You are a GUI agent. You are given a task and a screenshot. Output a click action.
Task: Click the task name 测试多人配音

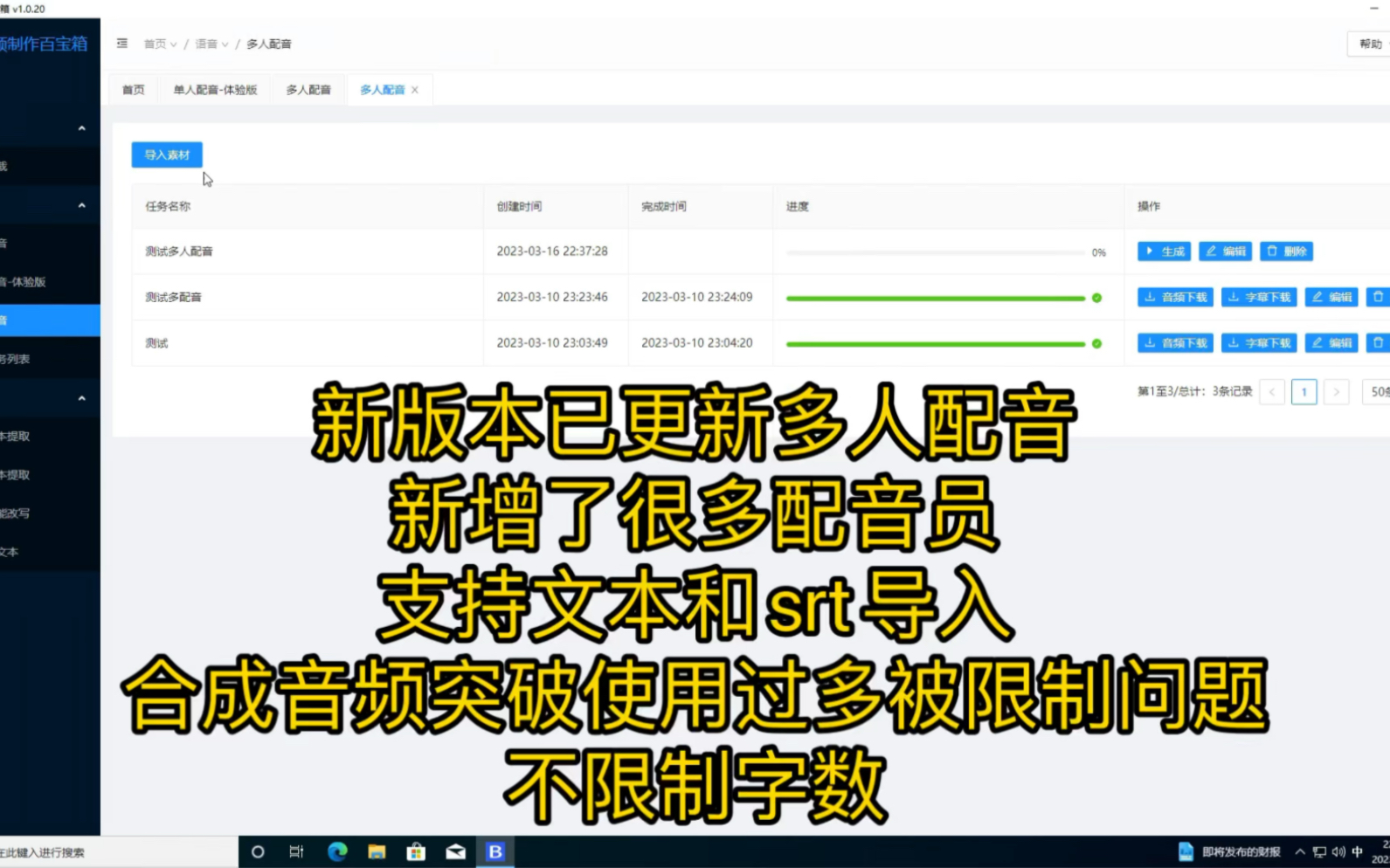179,251
